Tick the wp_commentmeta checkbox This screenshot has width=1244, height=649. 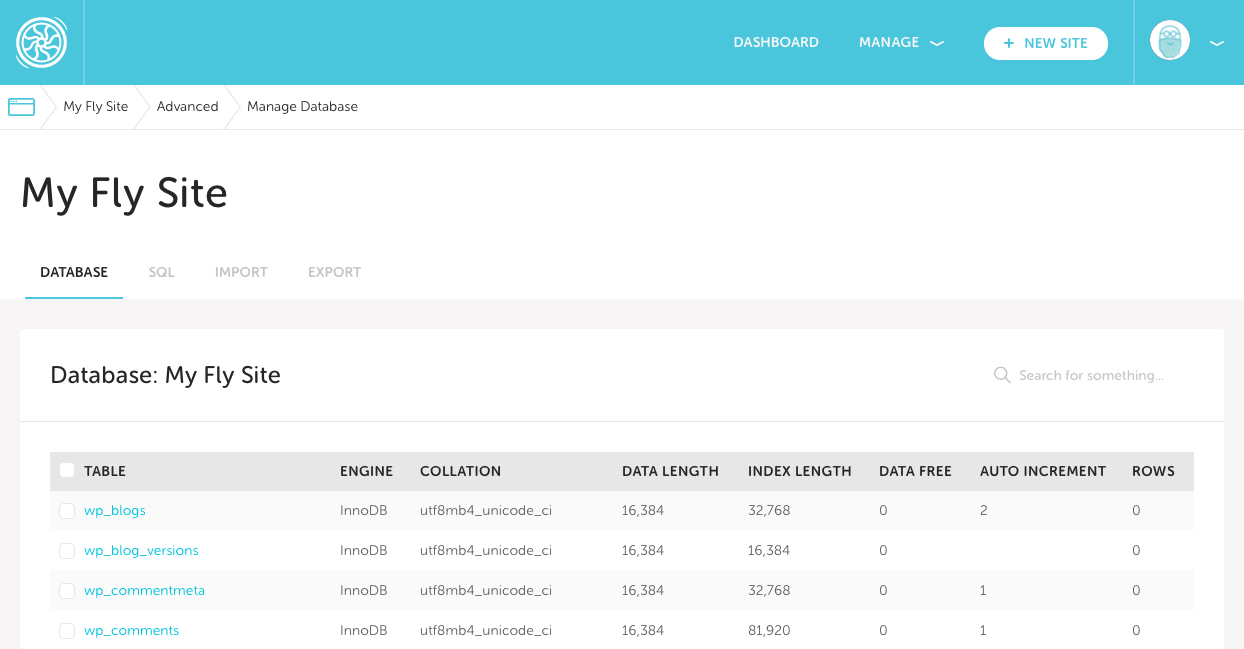point(67,591)
